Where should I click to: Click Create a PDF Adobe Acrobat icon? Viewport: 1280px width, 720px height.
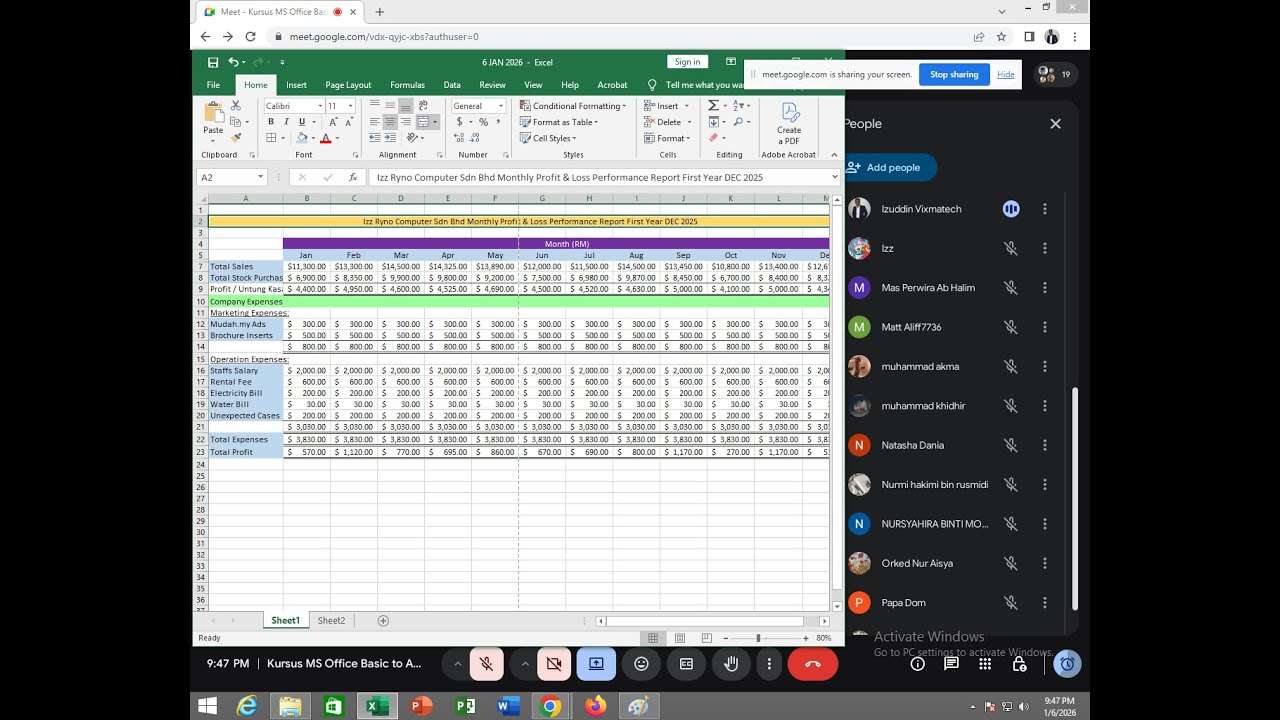click(x=789, y=123)
